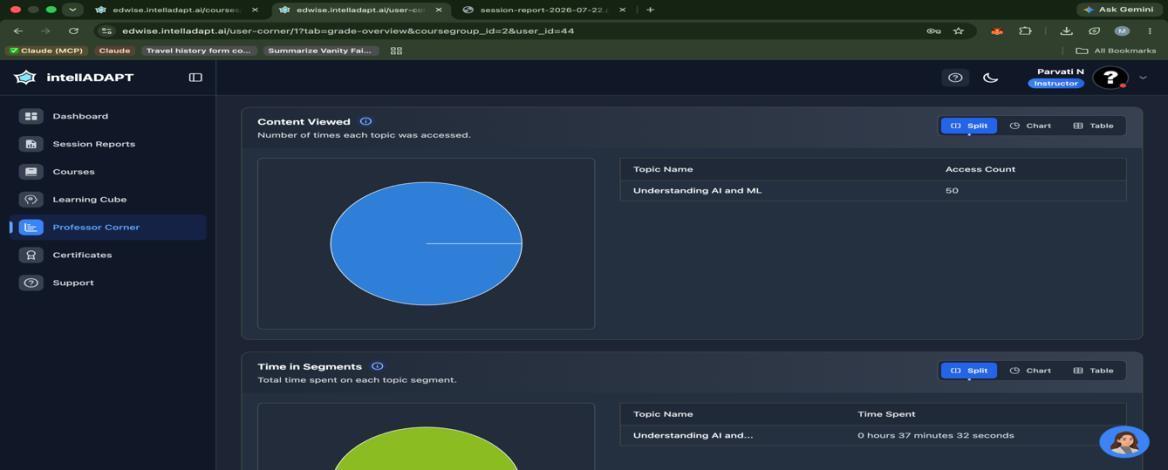Click the site information icon in the address bar
The image size is (1168, 470).
[x=107, y=31]
